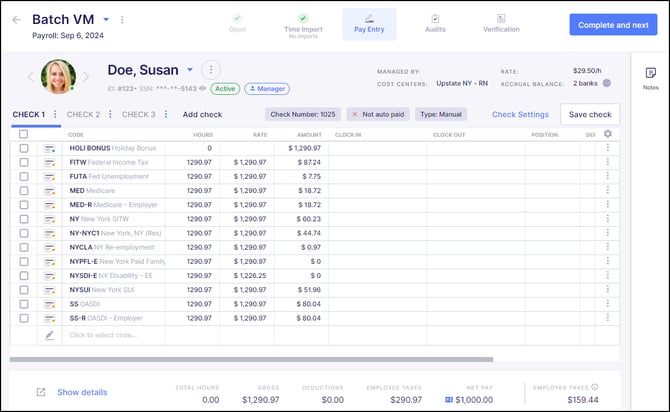Click the accrual balance info icon

pyautogui.click(x=606, y=83)
